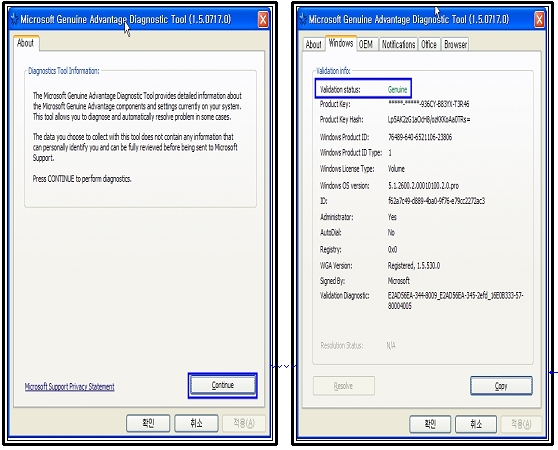558x450 pixels.
Task: Open the OEM tab
Action: click(x=366, y=44)
